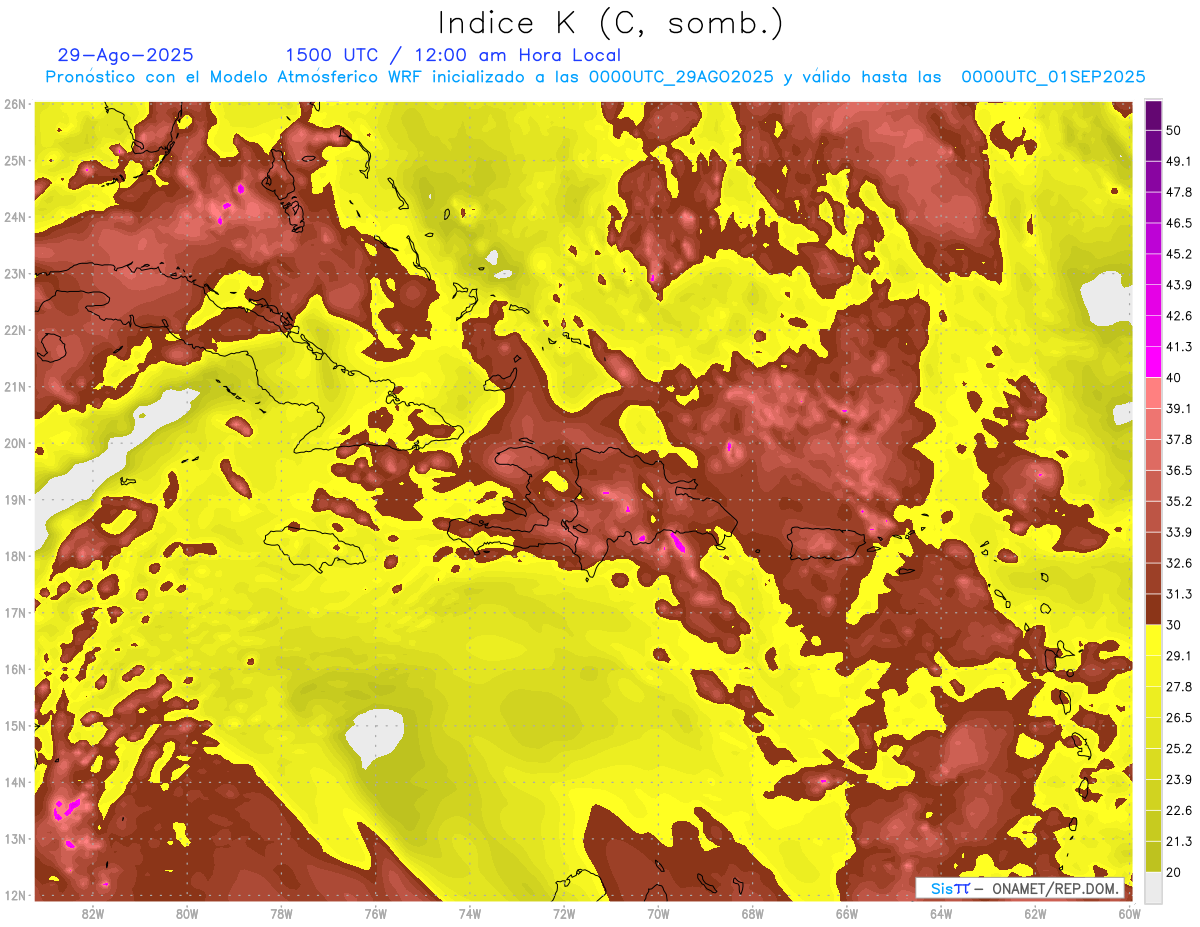This screenshot has width=1200, height=927.
Task: Select the longitude label "62W"
Action: pos(1035,913)
